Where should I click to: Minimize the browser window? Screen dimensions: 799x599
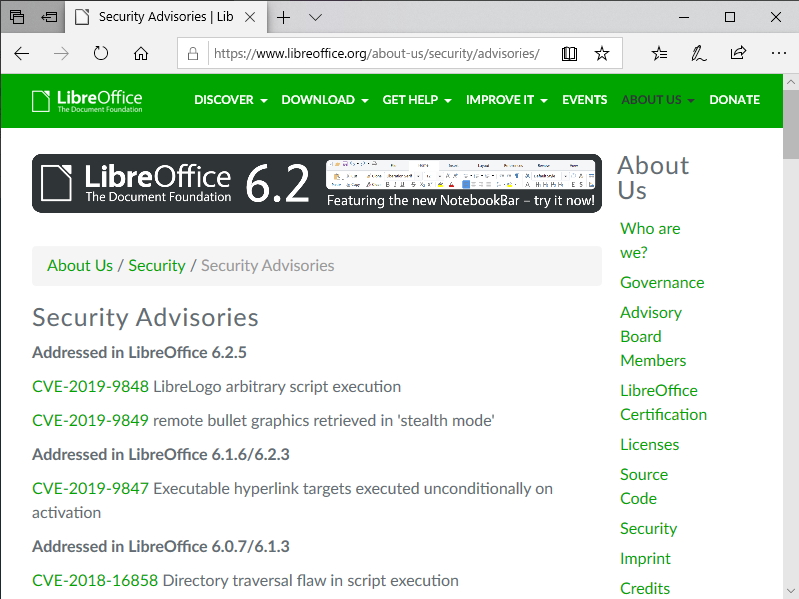(684, 17)
